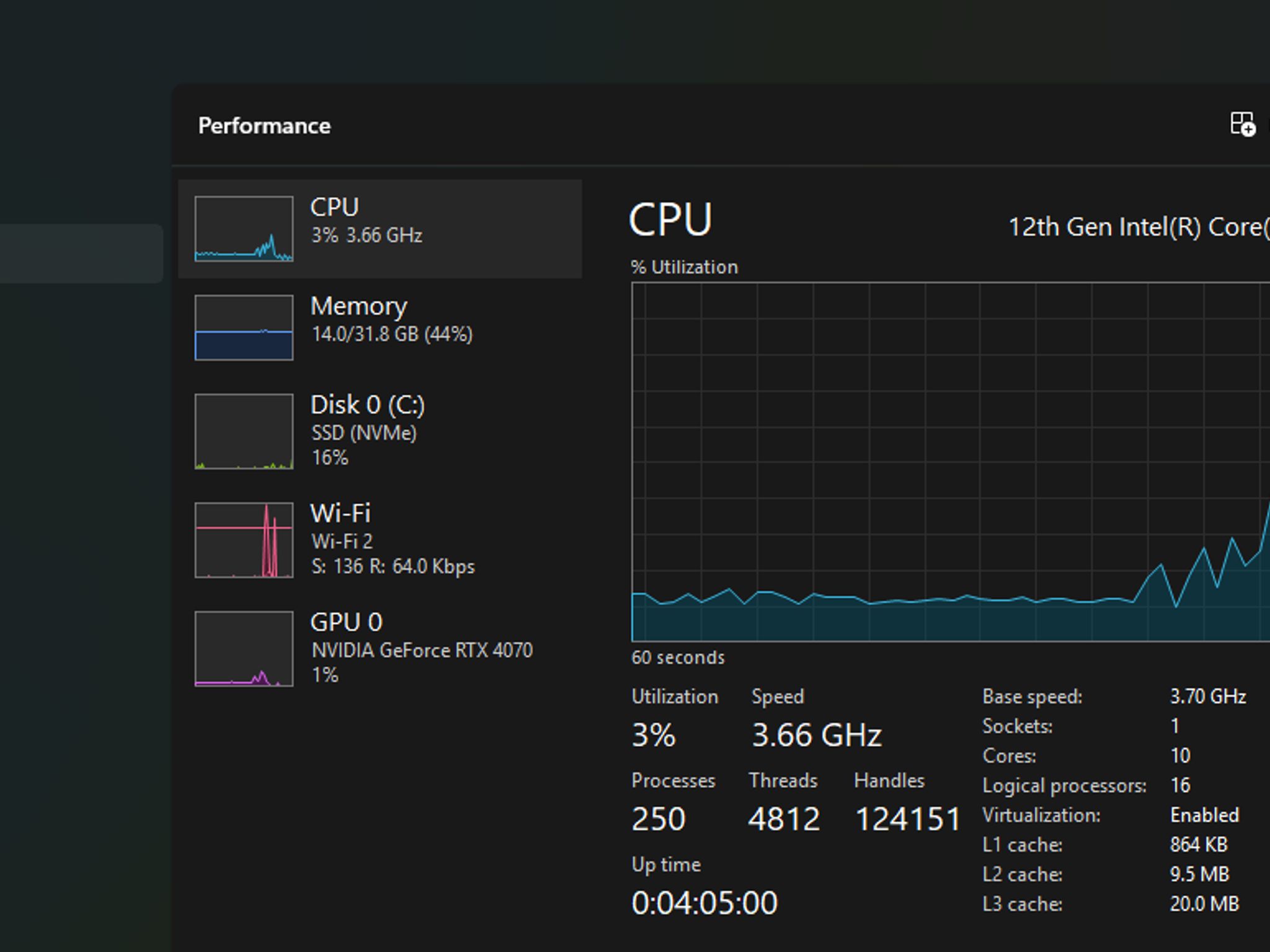
Task: Click the Wi-Fi mini graph thumbnail
Action: (244, 540)
